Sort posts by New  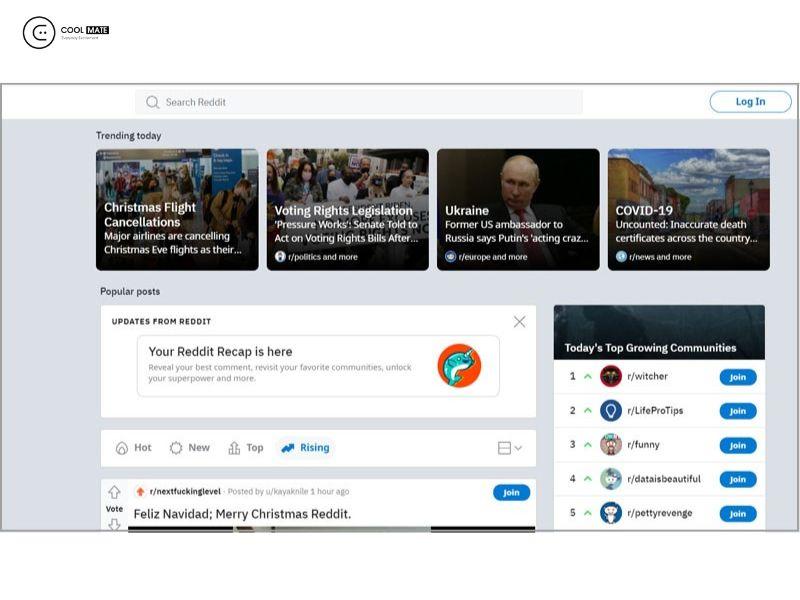pos(189,448)
